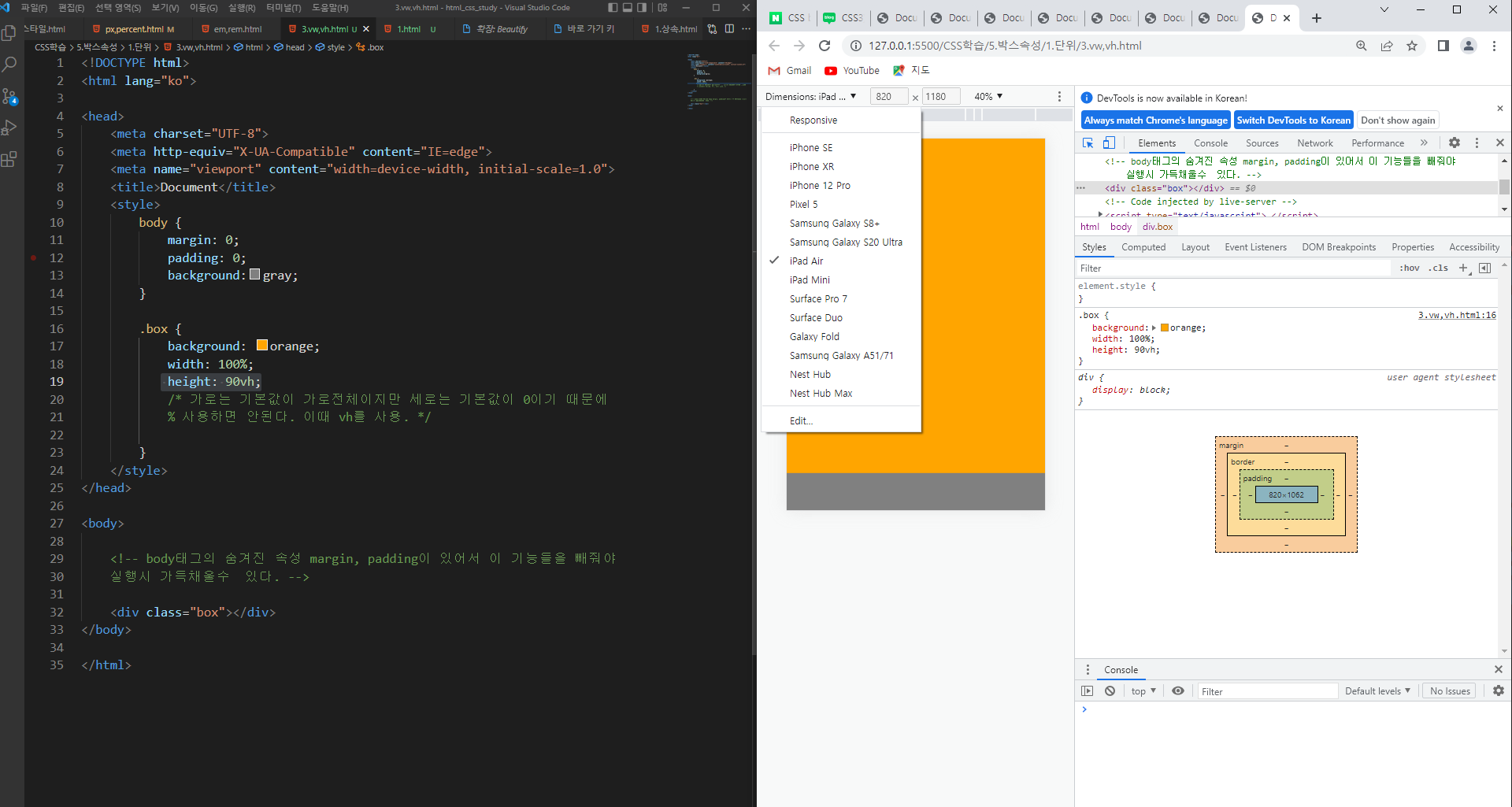Image resolution: width=1512 pixels, height=807 pixels.
Task: Open Chrome profile avatar
Action: [1469, 46]
